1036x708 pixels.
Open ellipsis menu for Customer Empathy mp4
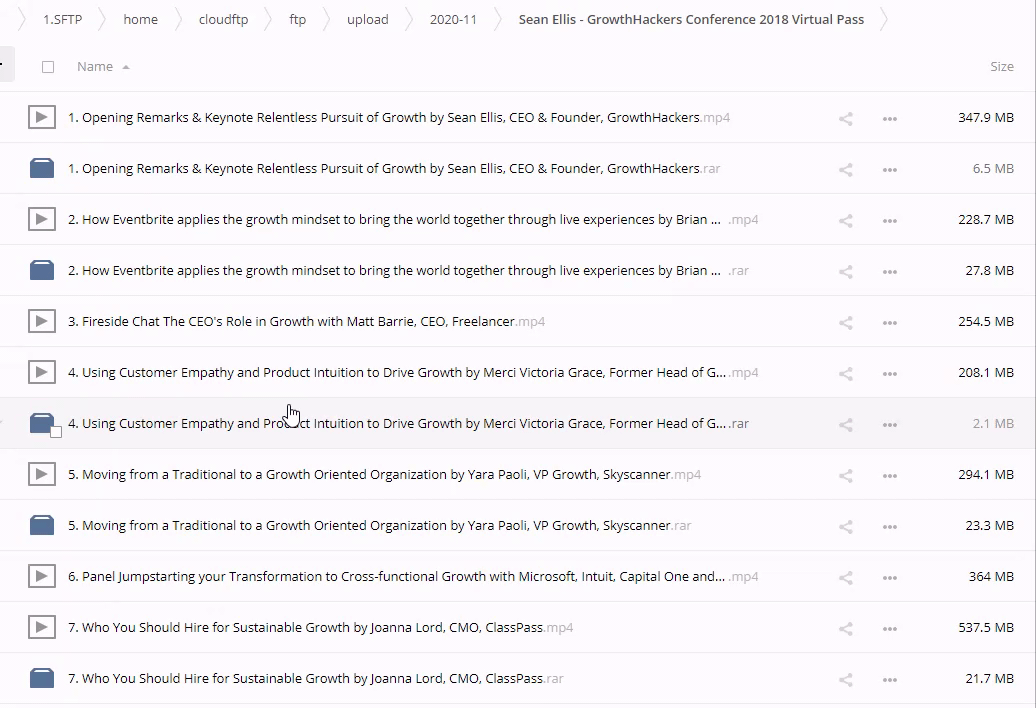click(x=889, y=373)
